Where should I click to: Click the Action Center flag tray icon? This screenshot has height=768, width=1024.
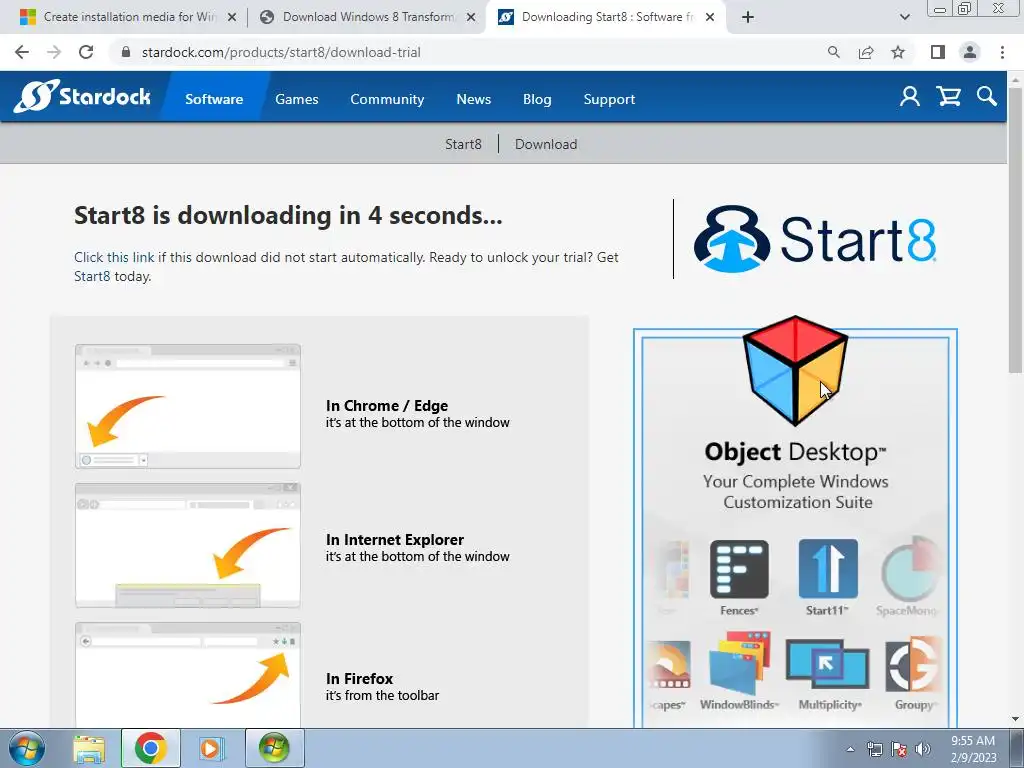(x=899, y=749)
